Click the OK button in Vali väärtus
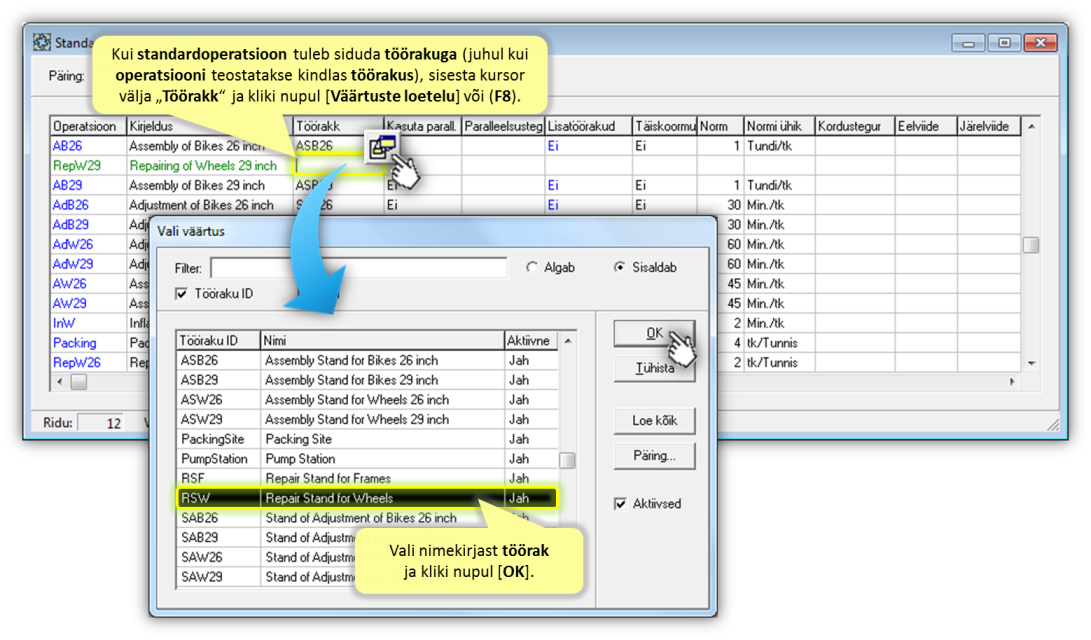1091x640 pixels. (x=654, y=333)
